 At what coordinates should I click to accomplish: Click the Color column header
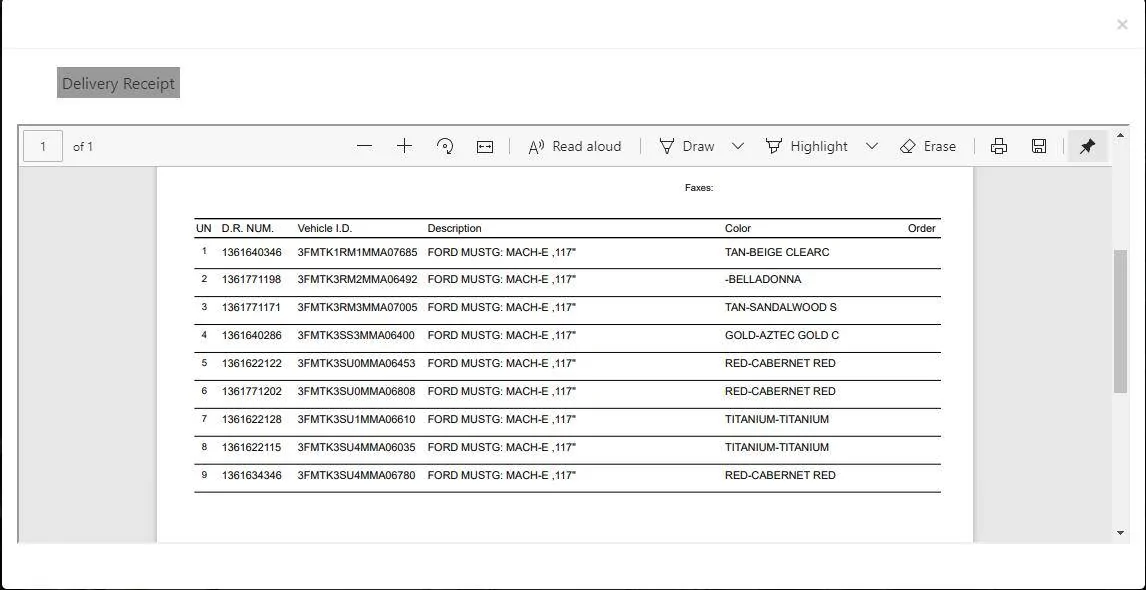pyautogui.click(x=737, y=228)
